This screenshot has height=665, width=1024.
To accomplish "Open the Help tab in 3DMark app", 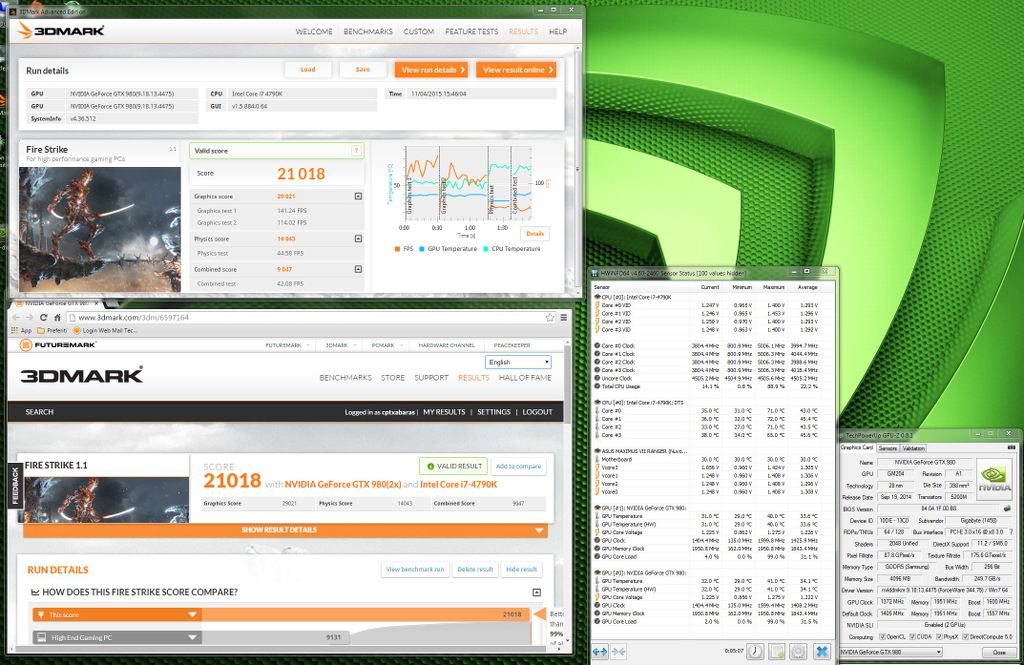I will (x=558, y=31).
